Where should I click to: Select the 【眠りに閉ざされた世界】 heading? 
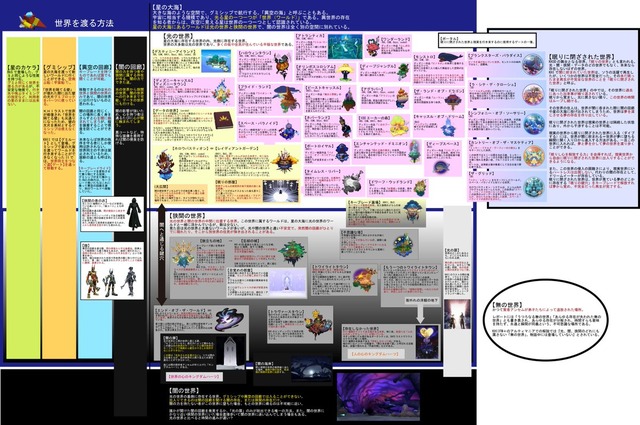click(x=581, y=57)
